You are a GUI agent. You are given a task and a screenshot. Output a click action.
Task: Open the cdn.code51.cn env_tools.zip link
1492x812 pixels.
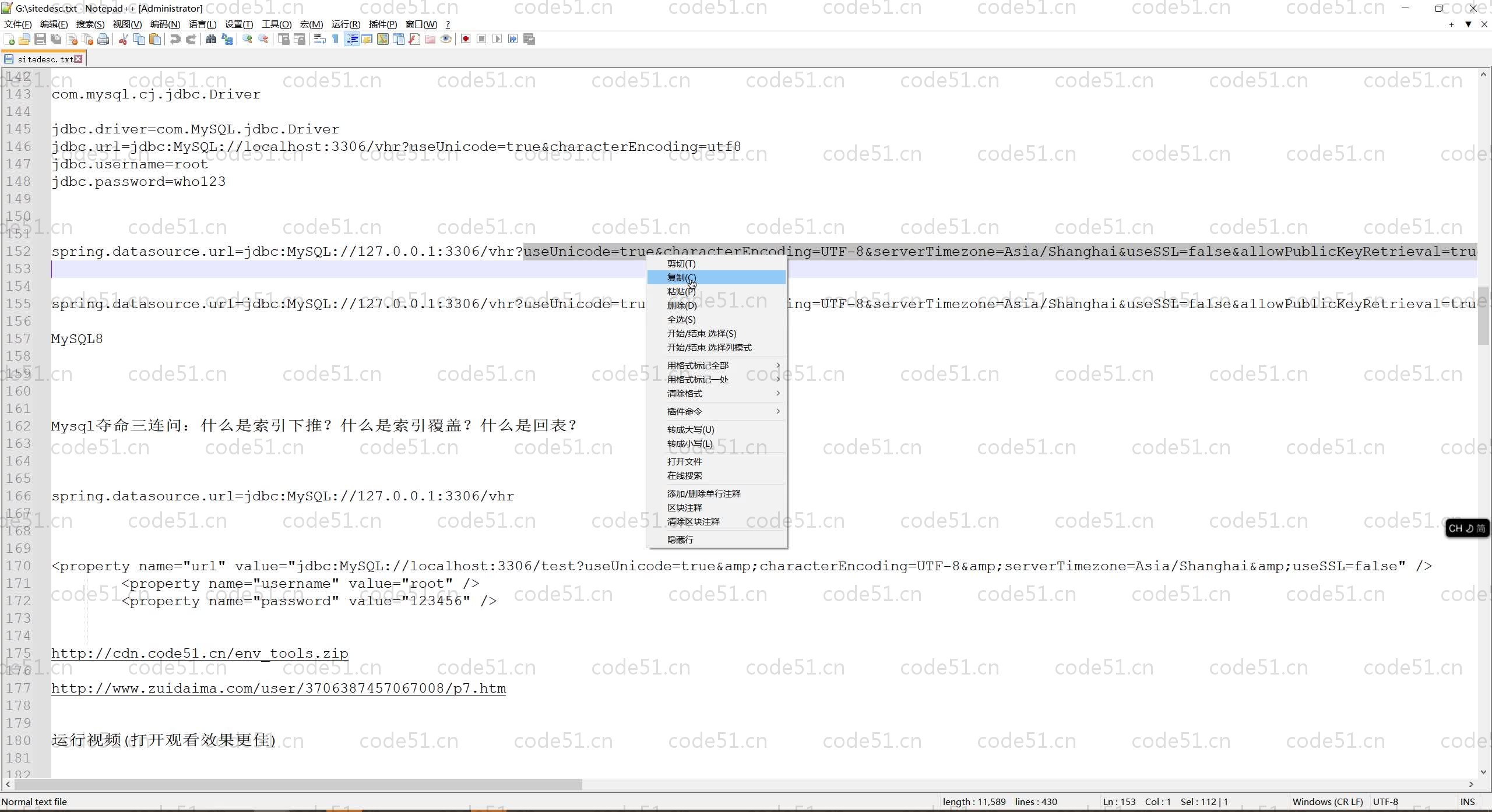pyautogui.click(x=199, y=653)
